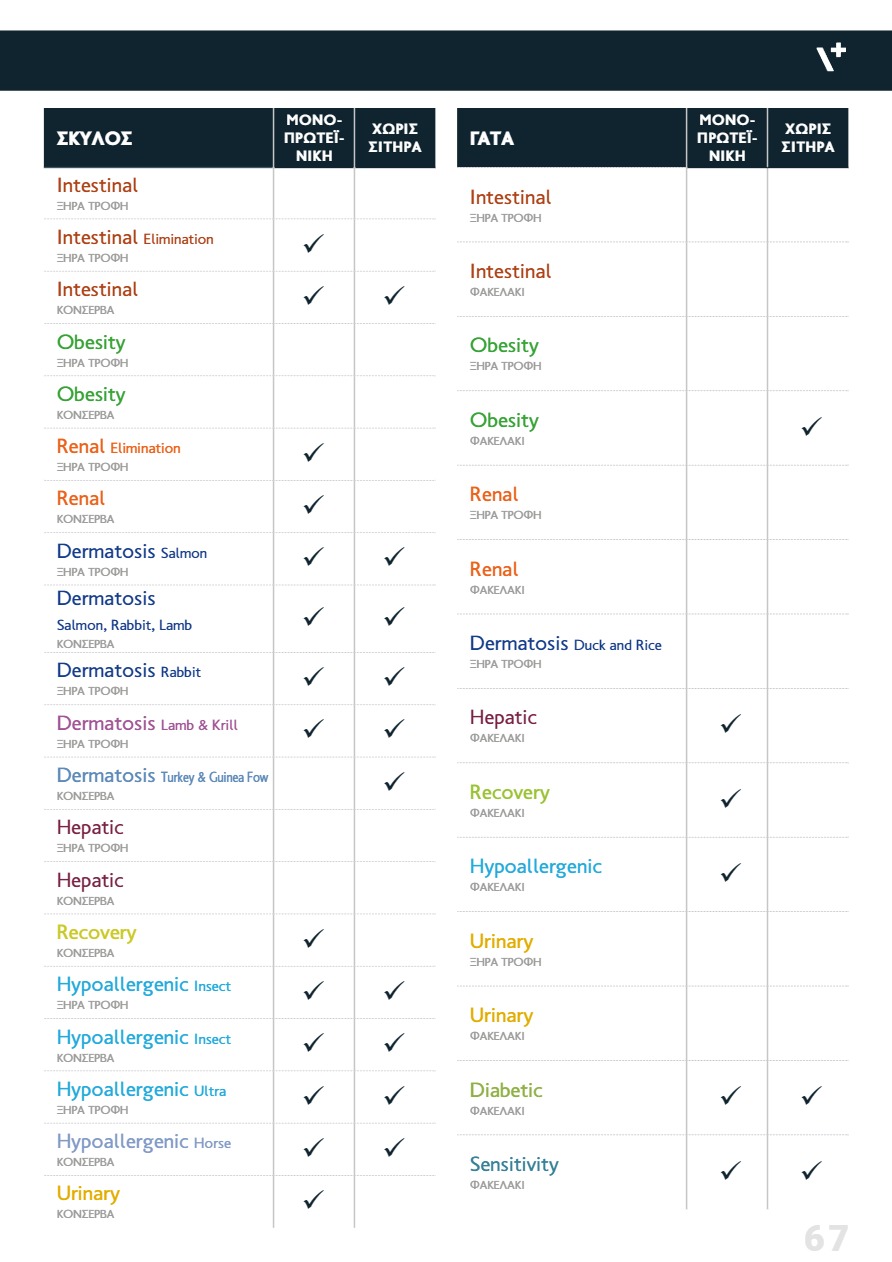
Task: Click the Hypoallergenic Ultra product name
Action: [141, 1090]
